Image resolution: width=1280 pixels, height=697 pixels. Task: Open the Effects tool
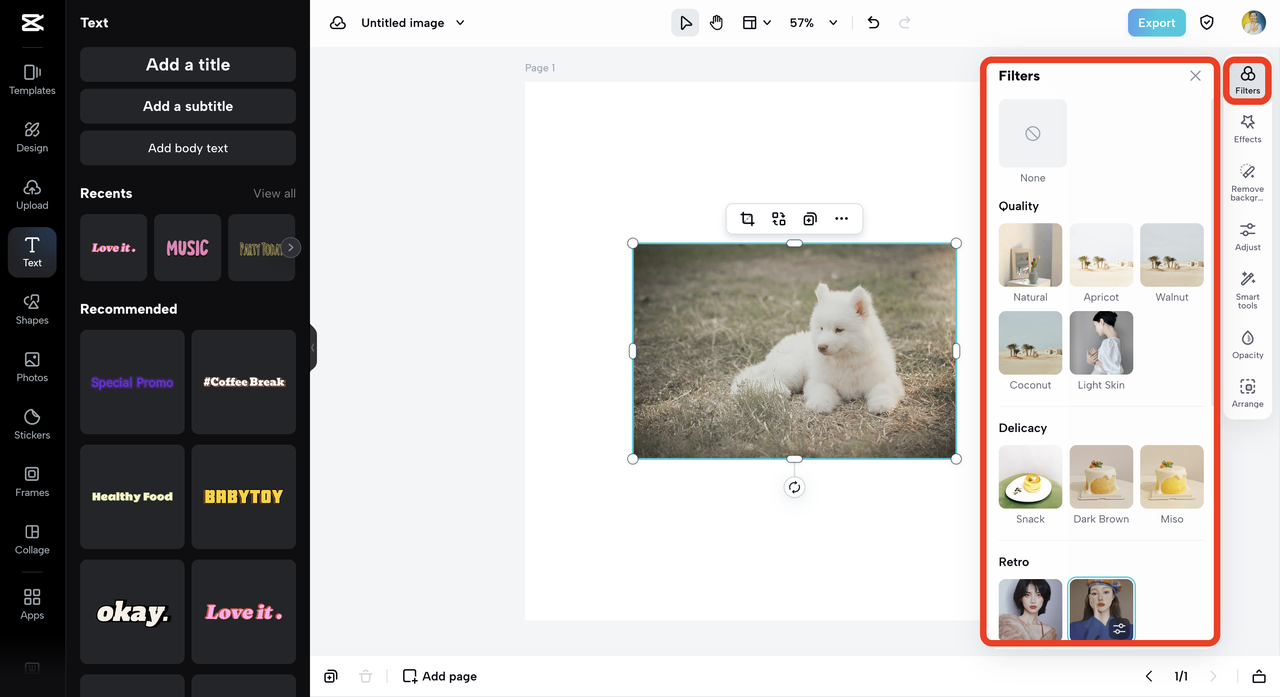[x=1247, y=129]
